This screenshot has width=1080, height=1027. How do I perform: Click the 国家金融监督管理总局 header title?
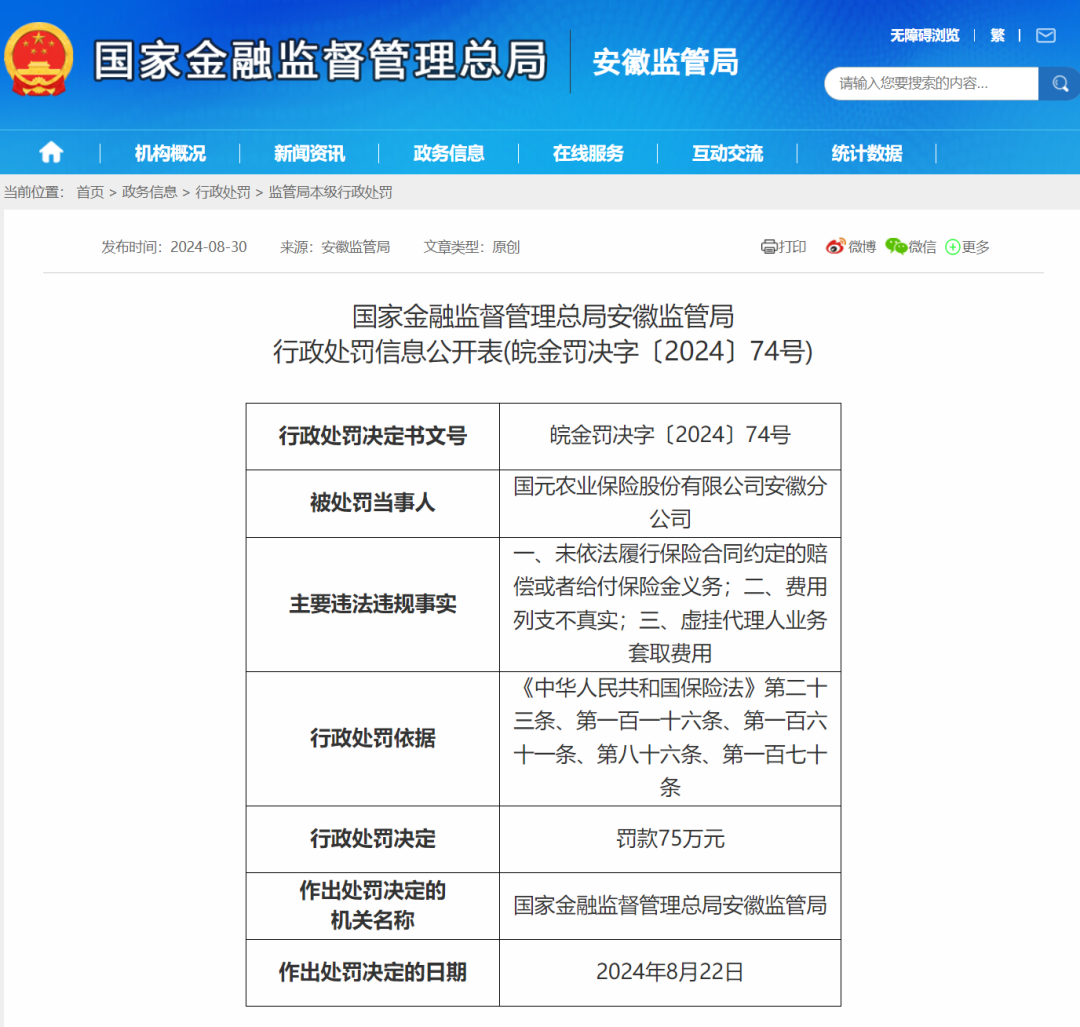pyautogui.click(x=320, y=61)
